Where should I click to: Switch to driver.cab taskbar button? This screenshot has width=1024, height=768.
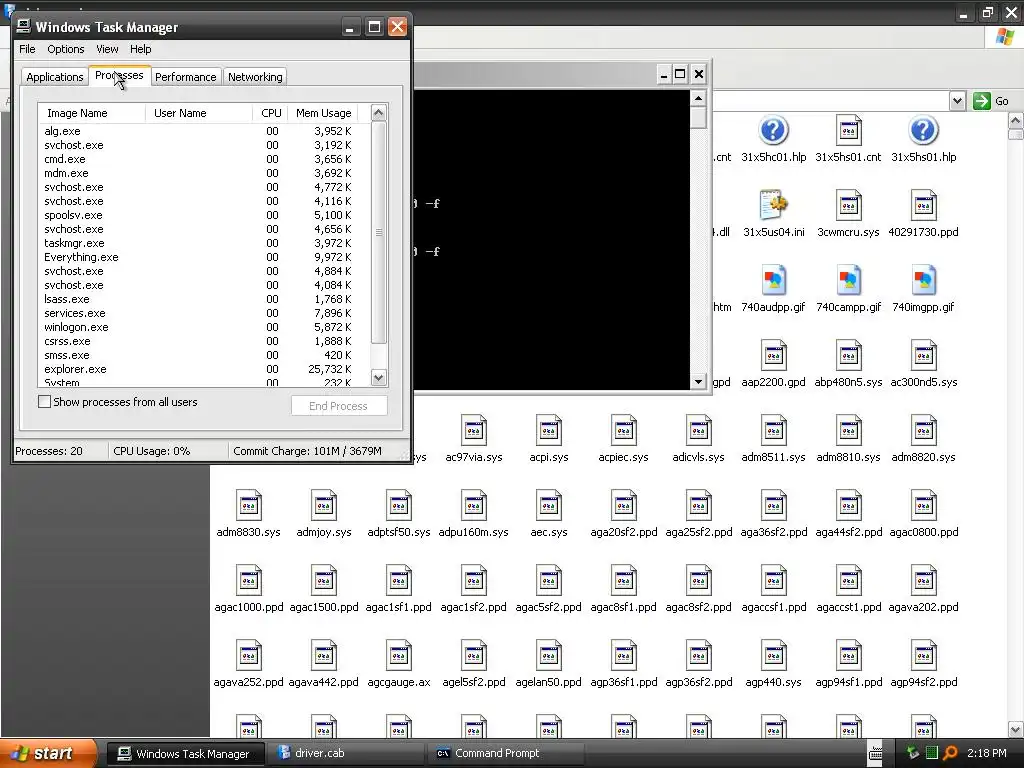pos(346,753)
